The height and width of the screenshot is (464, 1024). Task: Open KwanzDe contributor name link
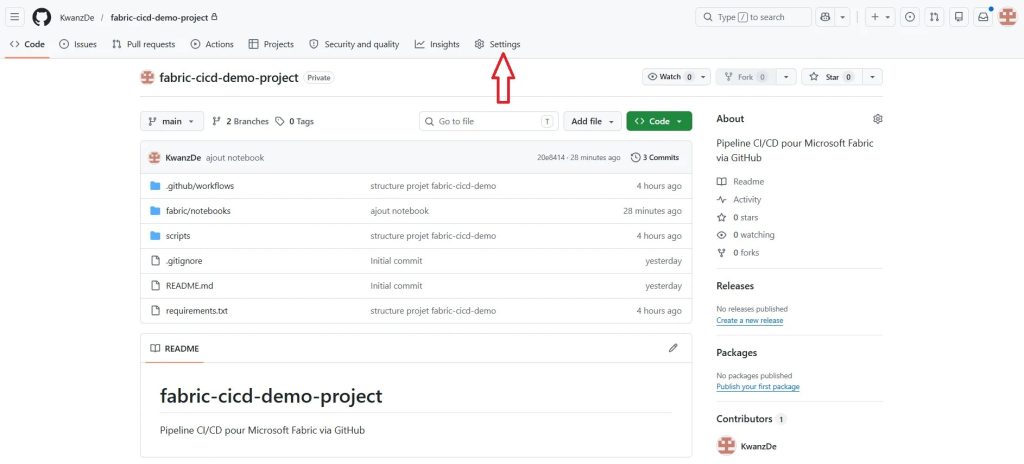pos(758,447)
